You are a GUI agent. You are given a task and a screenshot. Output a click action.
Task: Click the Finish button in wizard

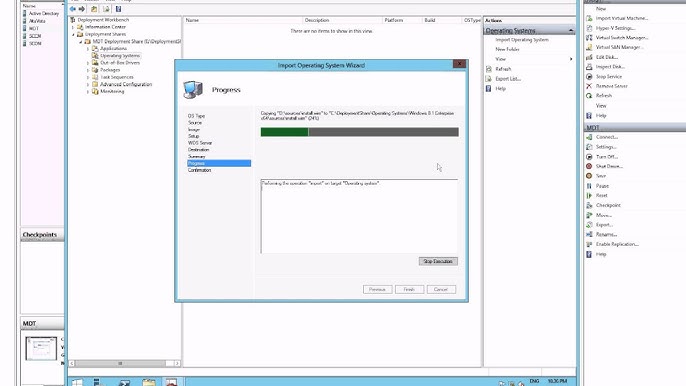click(x=409, y=289)
